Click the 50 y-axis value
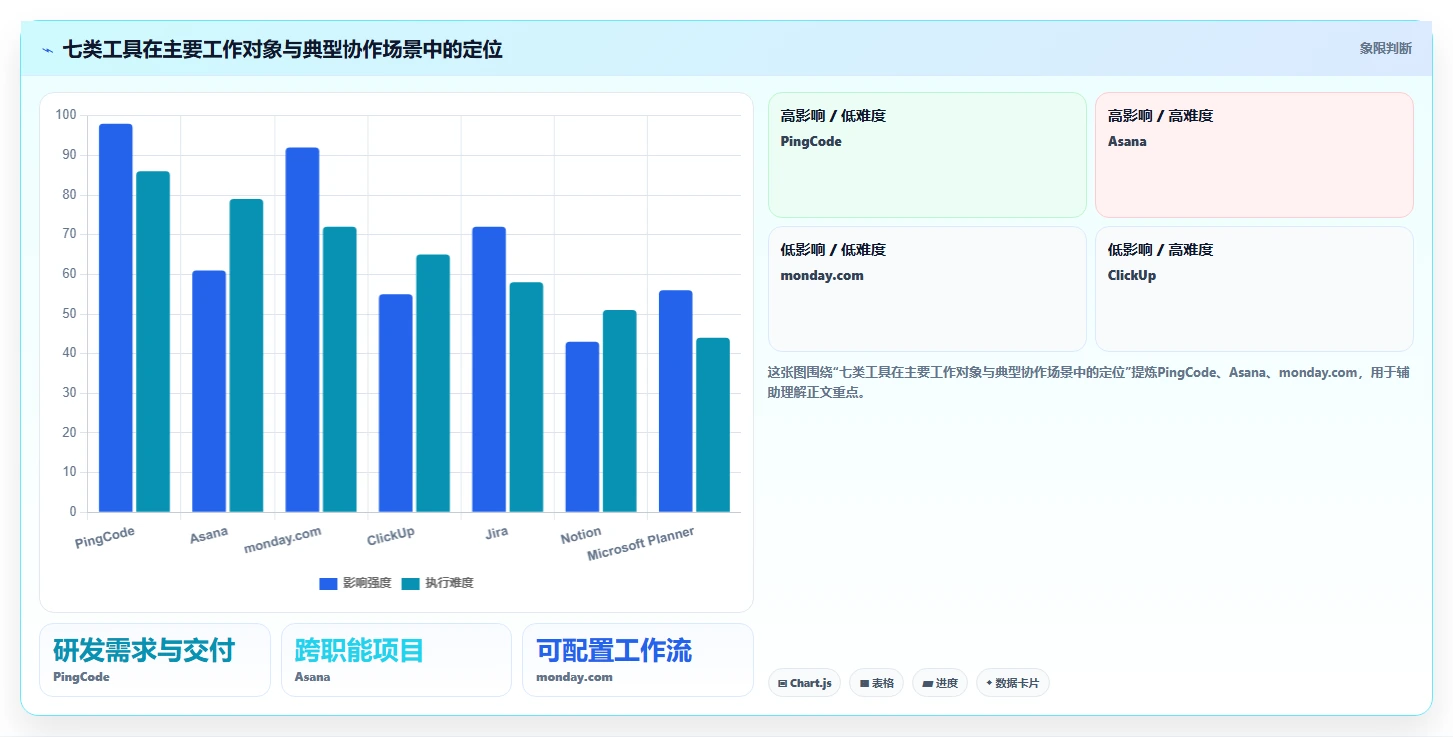 click(x=69, y=314)
